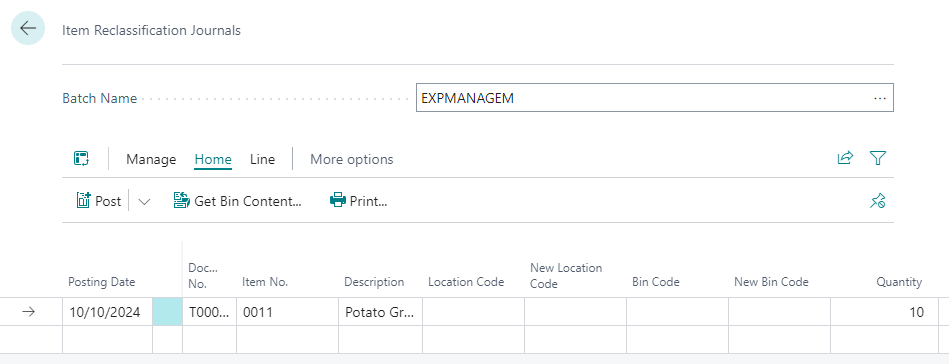This screenshot has height=364, width=949.
Task: Click the Item Reclassification Journals title
Action: pos(151,30)
